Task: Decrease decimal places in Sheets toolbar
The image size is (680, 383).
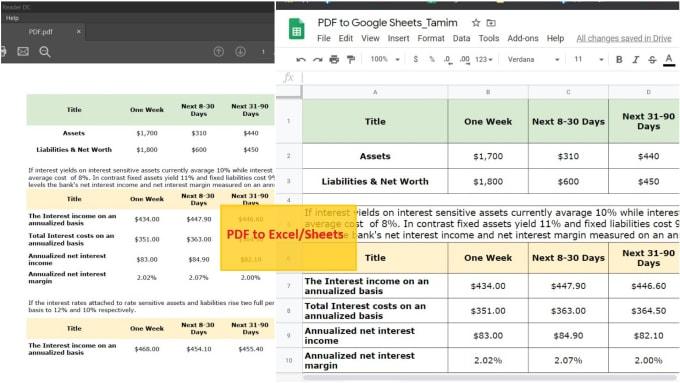Action: tap(448, 59)
